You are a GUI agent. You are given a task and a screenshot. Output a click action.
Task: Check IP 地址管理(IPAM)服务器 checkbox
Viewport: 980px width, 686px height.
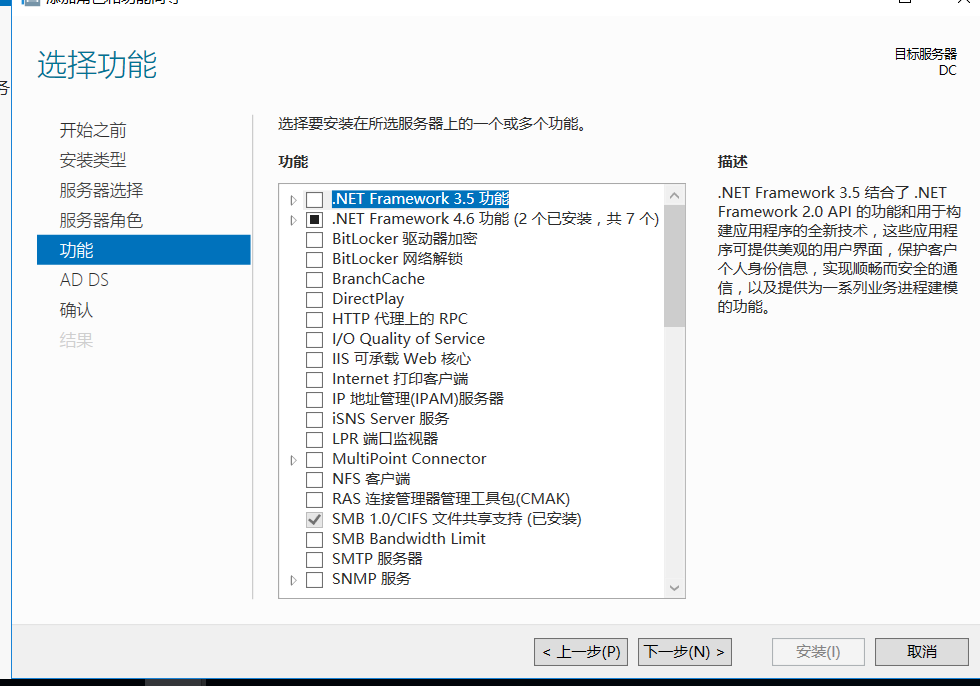[x=314, y=399]
